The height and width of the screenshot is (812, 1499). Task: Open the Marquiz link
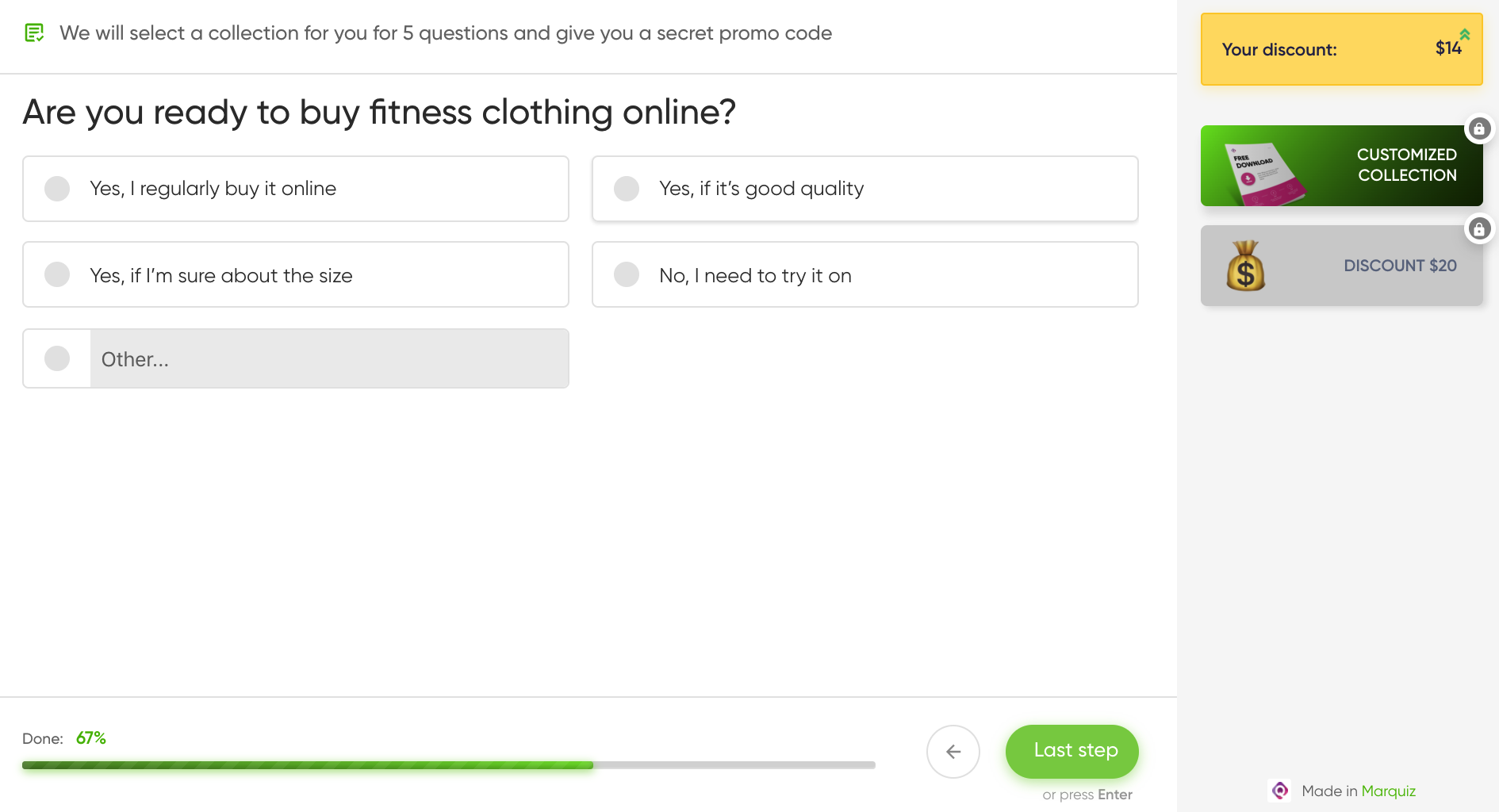[1388, 791]
